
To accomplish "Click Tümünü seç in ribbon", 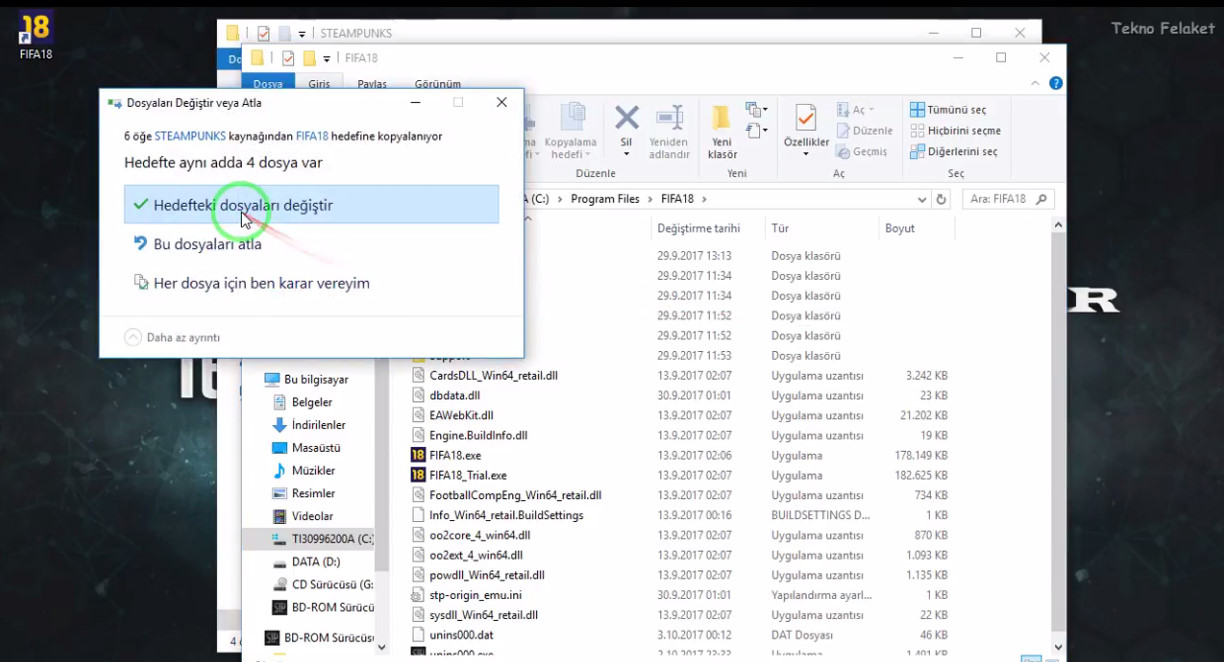I will pos(948,110).
